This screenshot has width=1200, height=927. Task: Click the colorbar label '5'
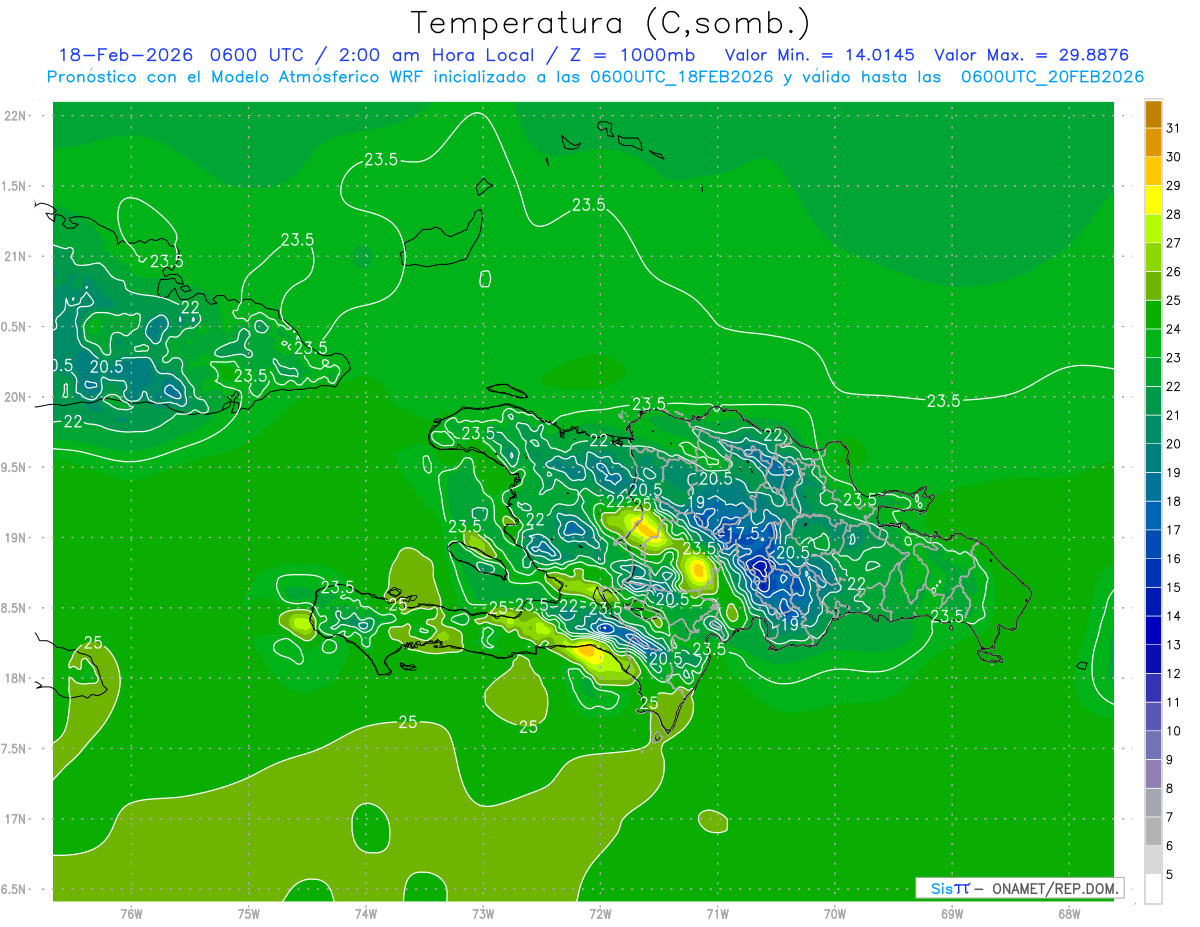point(1170,875)
